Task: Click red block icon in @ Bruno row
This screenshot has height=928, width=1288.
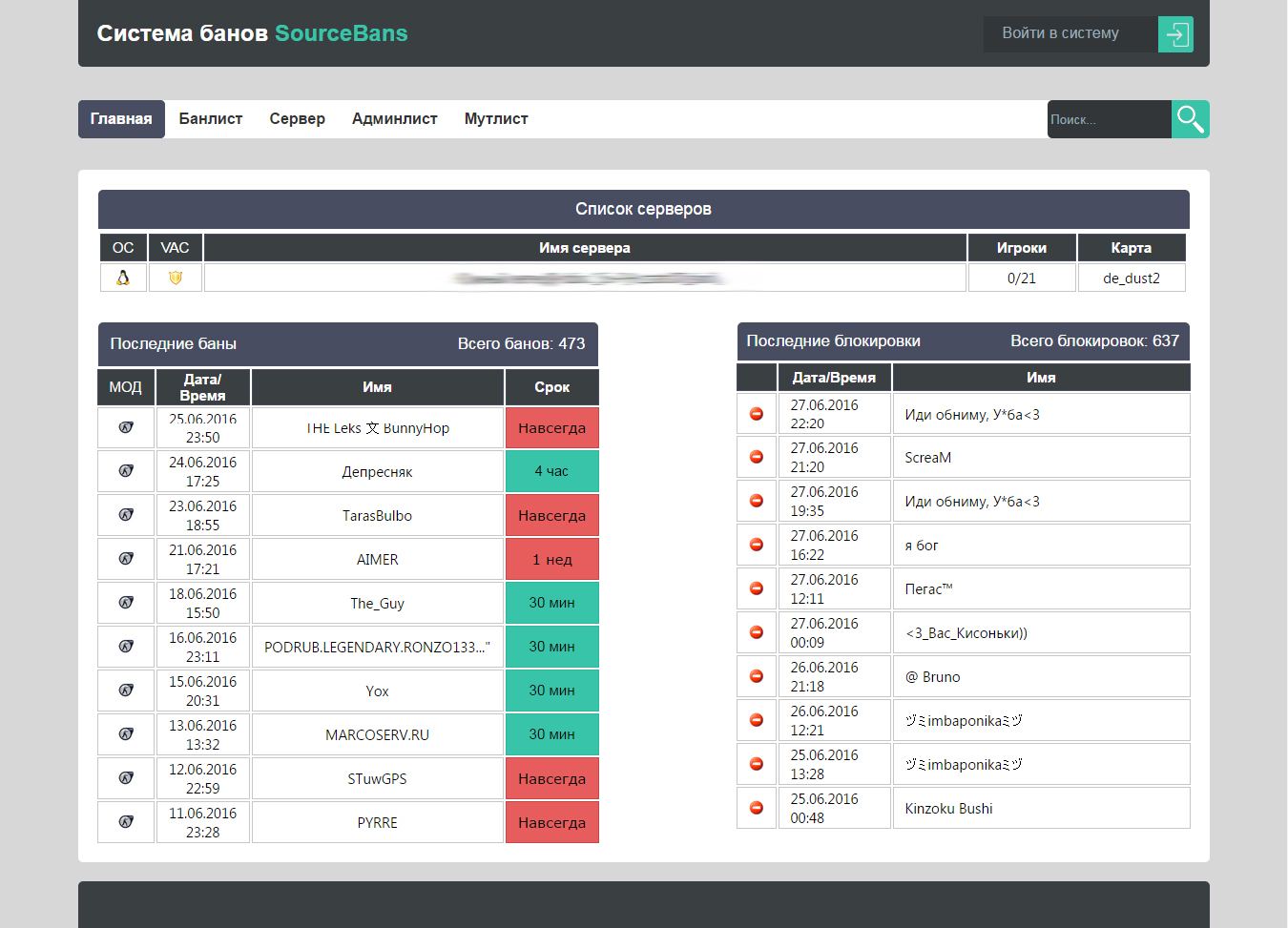Action: (x=757, y=676)
